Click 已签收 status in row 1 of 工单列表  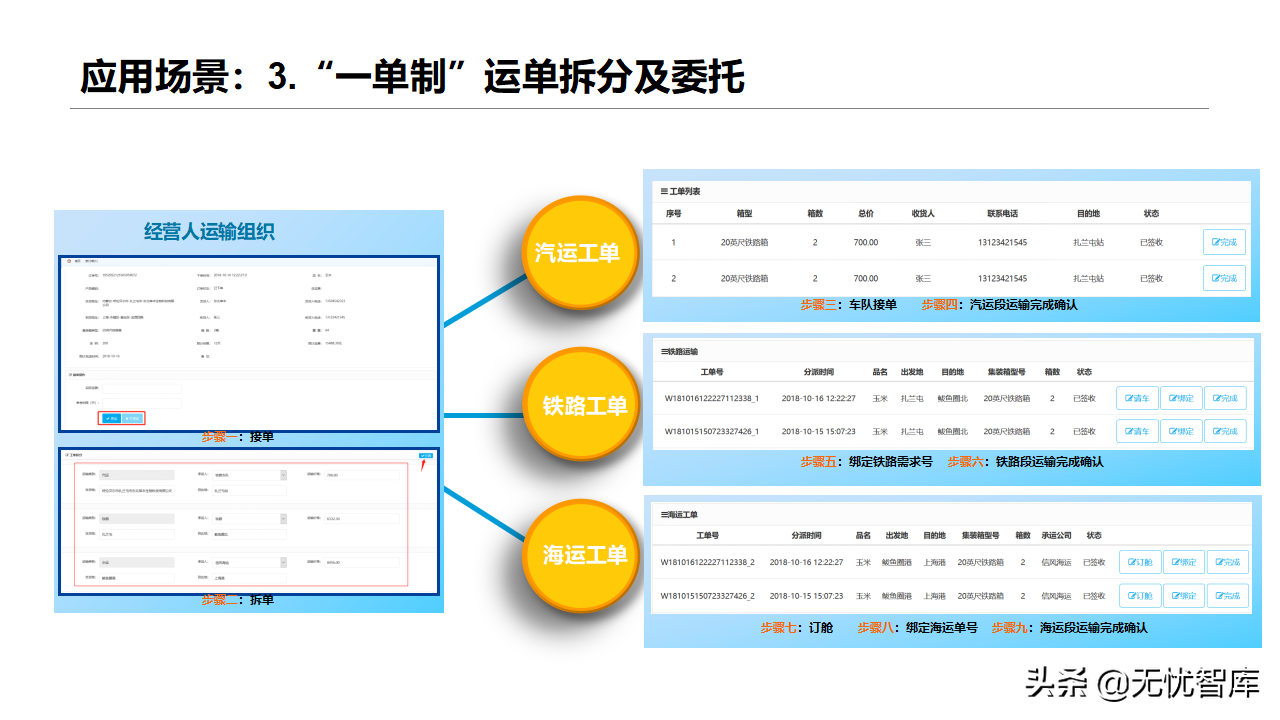coord(1151,242)
